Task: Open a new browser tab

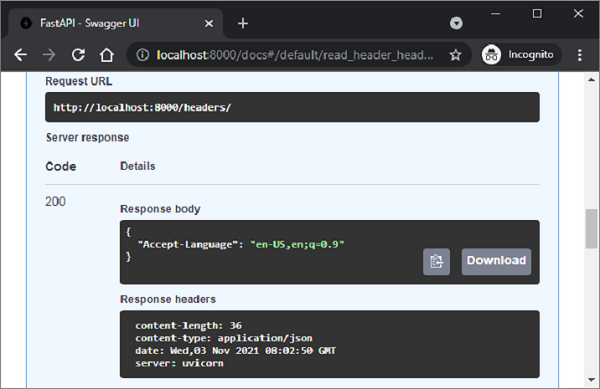Action: click(243, 23)
